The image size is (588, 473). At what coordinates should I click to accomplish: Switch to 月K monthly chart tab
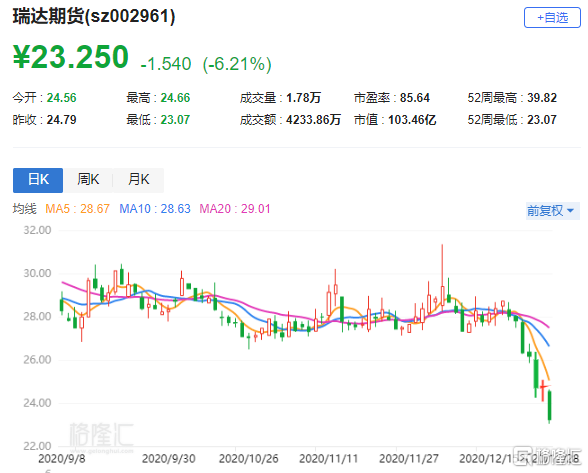pos(138,180)
